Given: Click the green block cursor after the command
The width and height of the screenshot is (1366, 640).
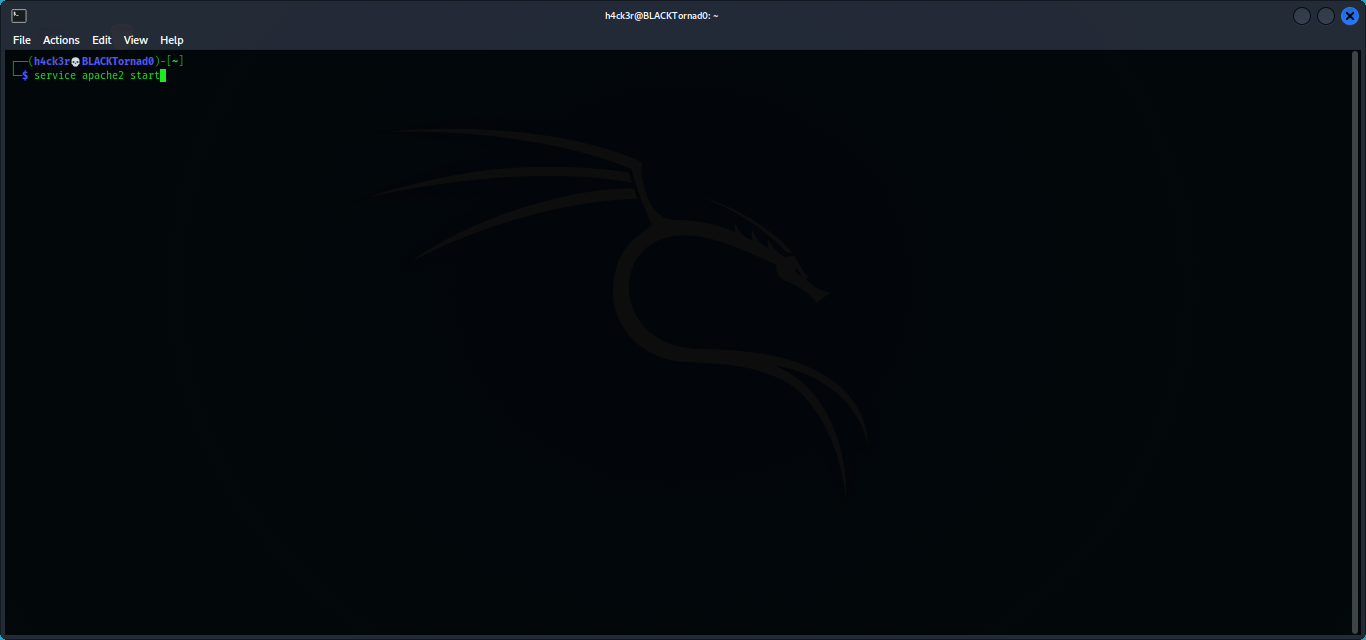Looking at the screenshot, I should [163, 75].
